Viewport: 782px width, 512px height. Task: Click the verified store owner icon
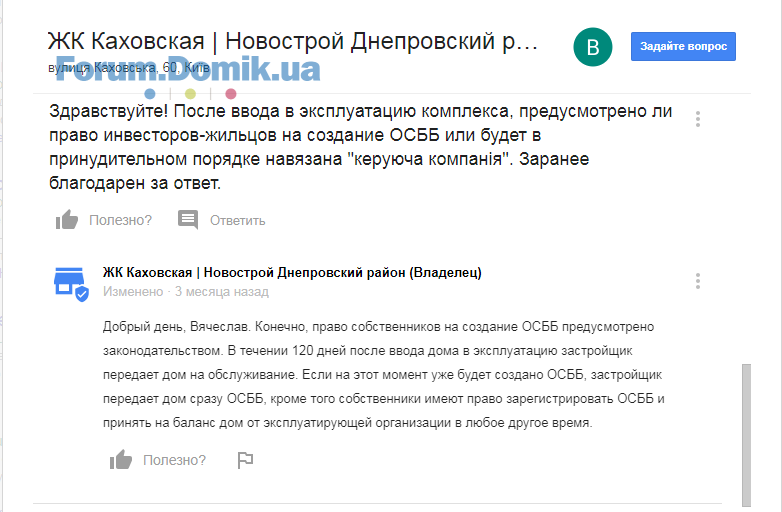[x=71, y=284]
